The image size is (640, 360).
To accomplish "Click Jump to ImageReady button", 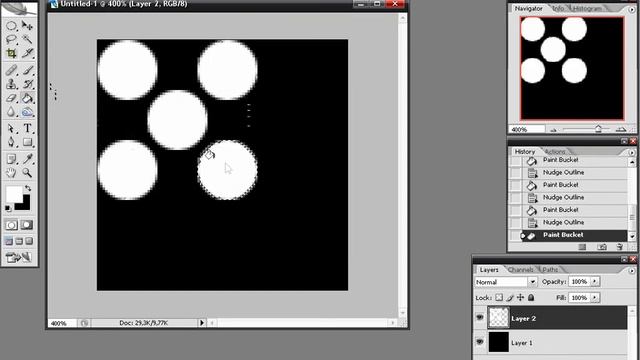I will coord(19,257).
